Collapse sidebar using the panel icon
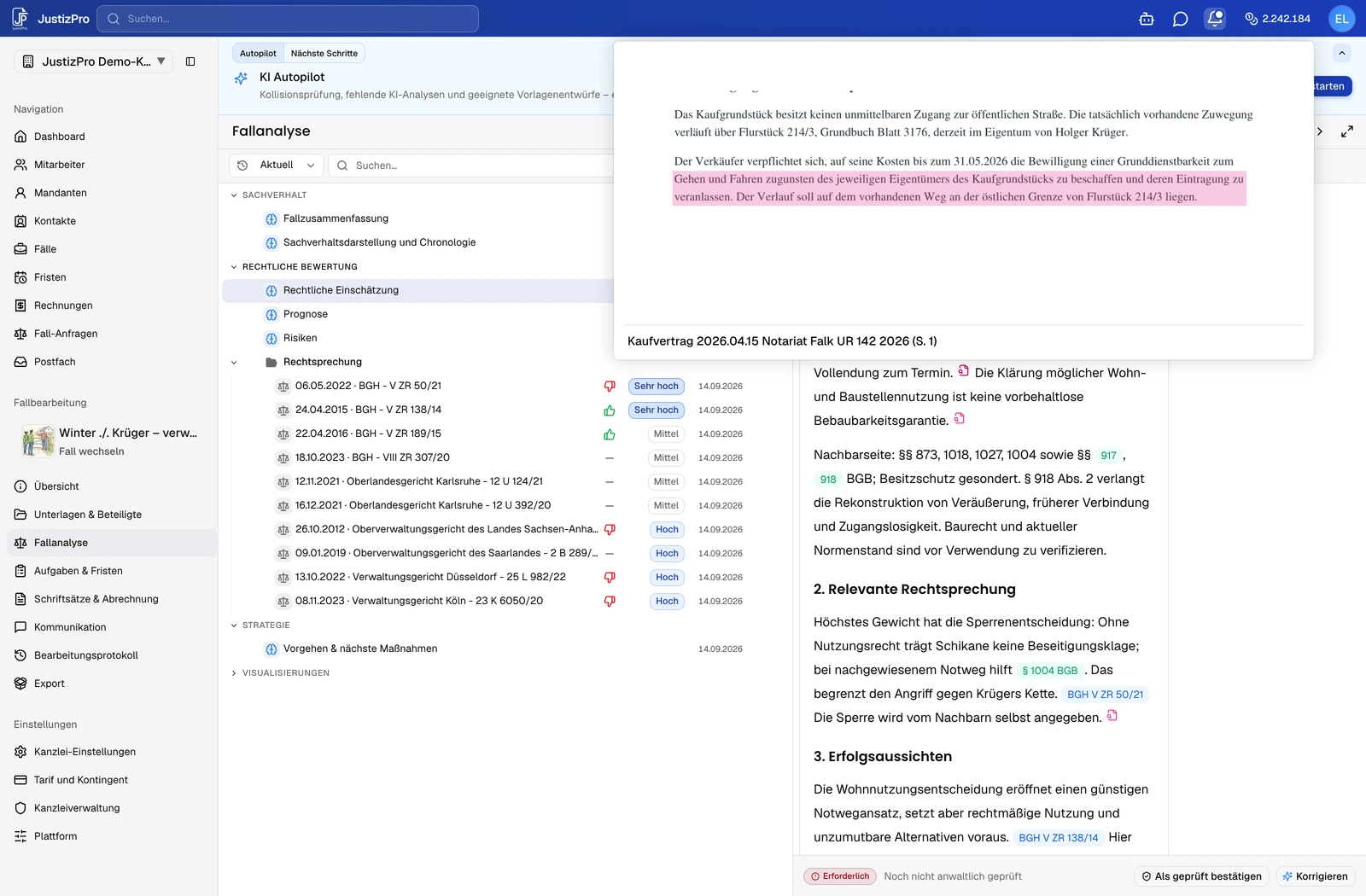 pyautogui.click(x=190, y=61)
